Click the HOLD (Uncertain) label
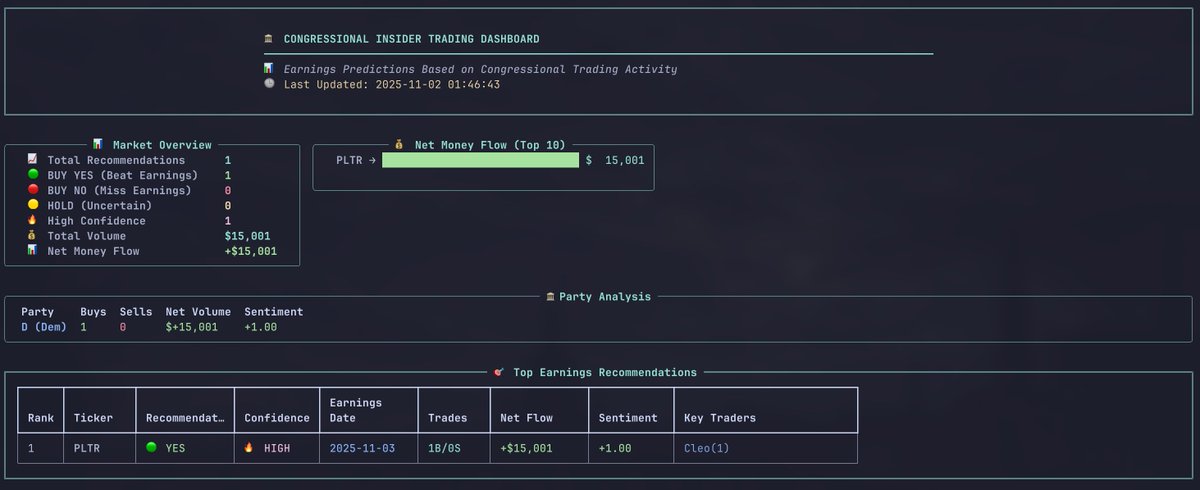The image size is (1200, 490). [x=100, y=205]
